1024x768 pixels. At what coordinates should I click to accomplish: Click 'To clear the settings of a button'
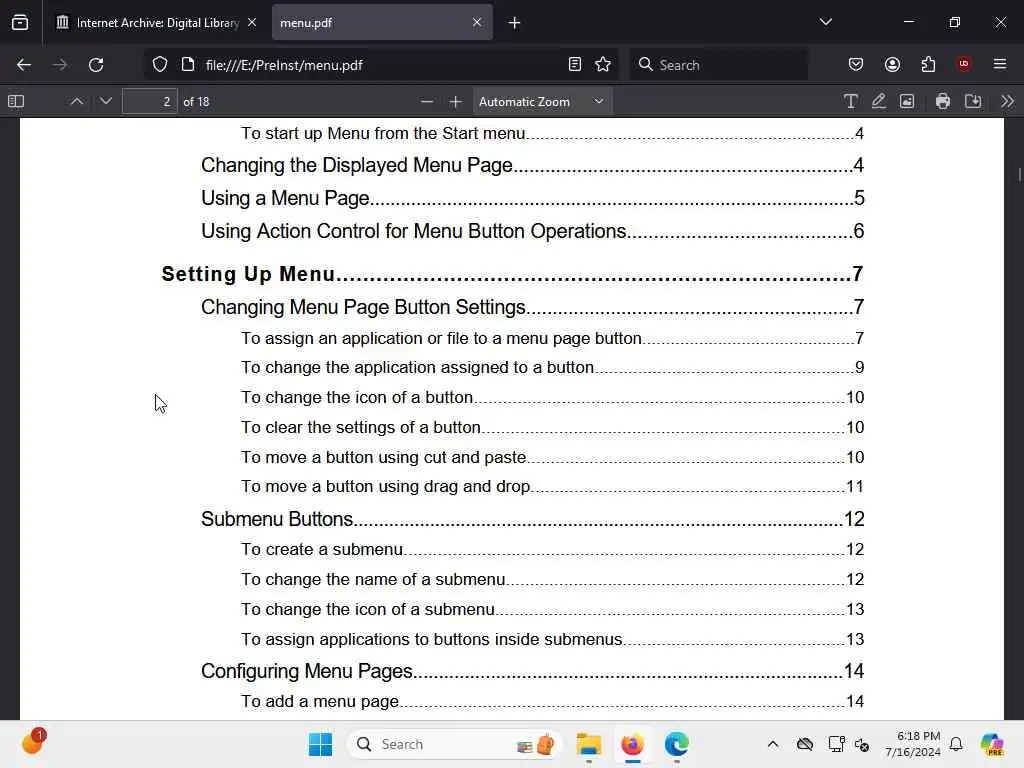pyautogui.click(x=552, y=427)
